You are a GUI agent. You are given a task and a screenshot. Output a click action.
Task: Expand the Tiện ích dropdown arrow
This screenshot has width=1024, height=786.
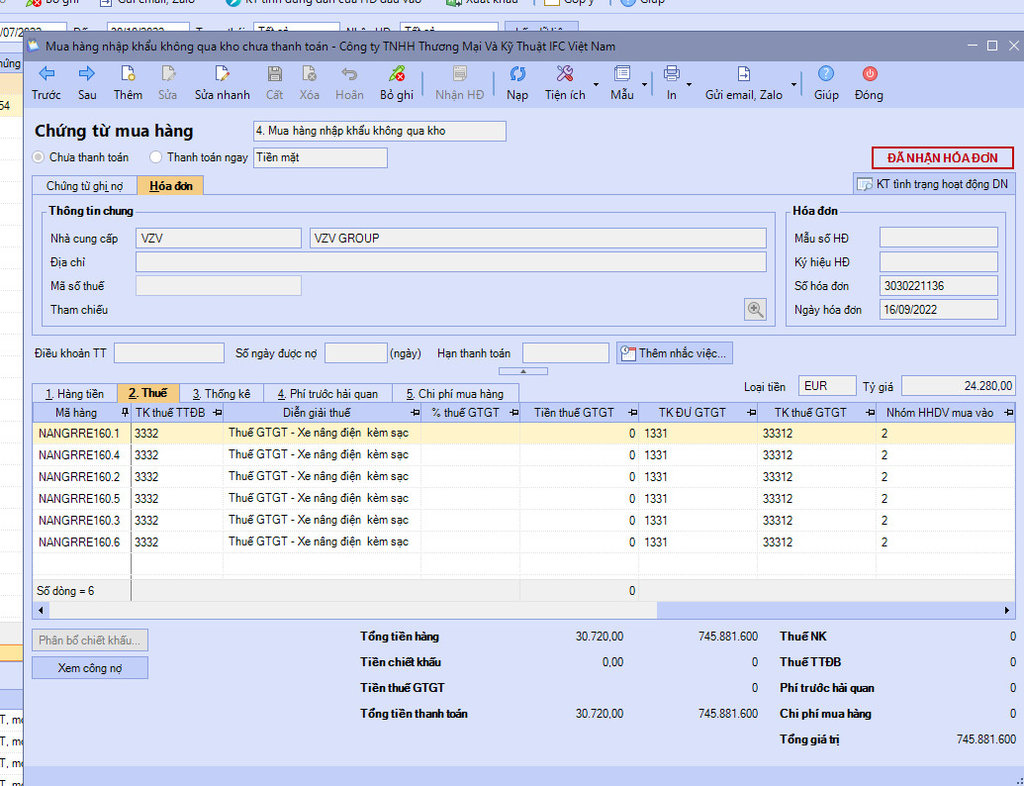(596, 84)
